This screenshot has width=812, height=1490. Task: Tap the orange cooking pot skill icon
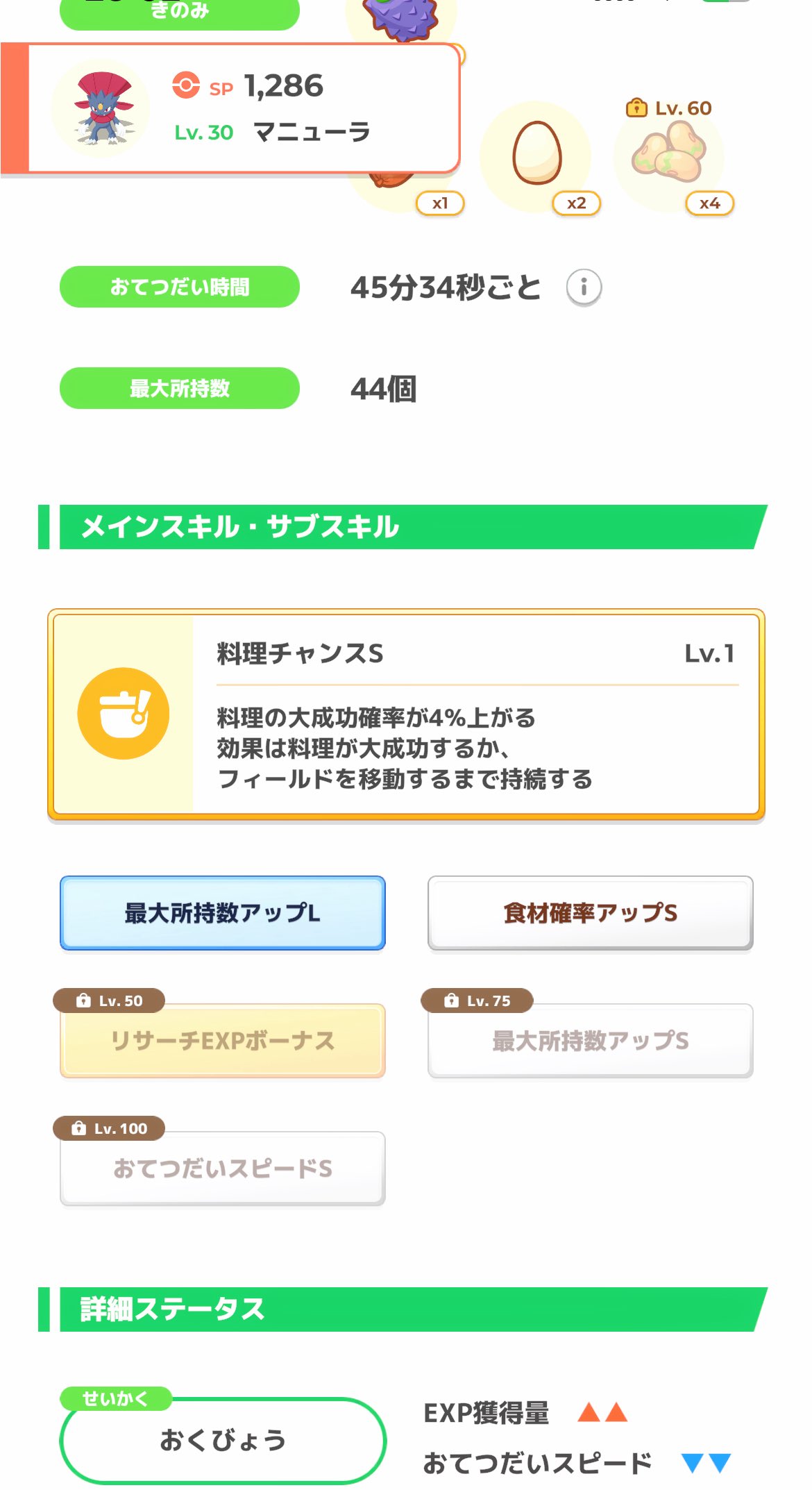pos(124,713)
